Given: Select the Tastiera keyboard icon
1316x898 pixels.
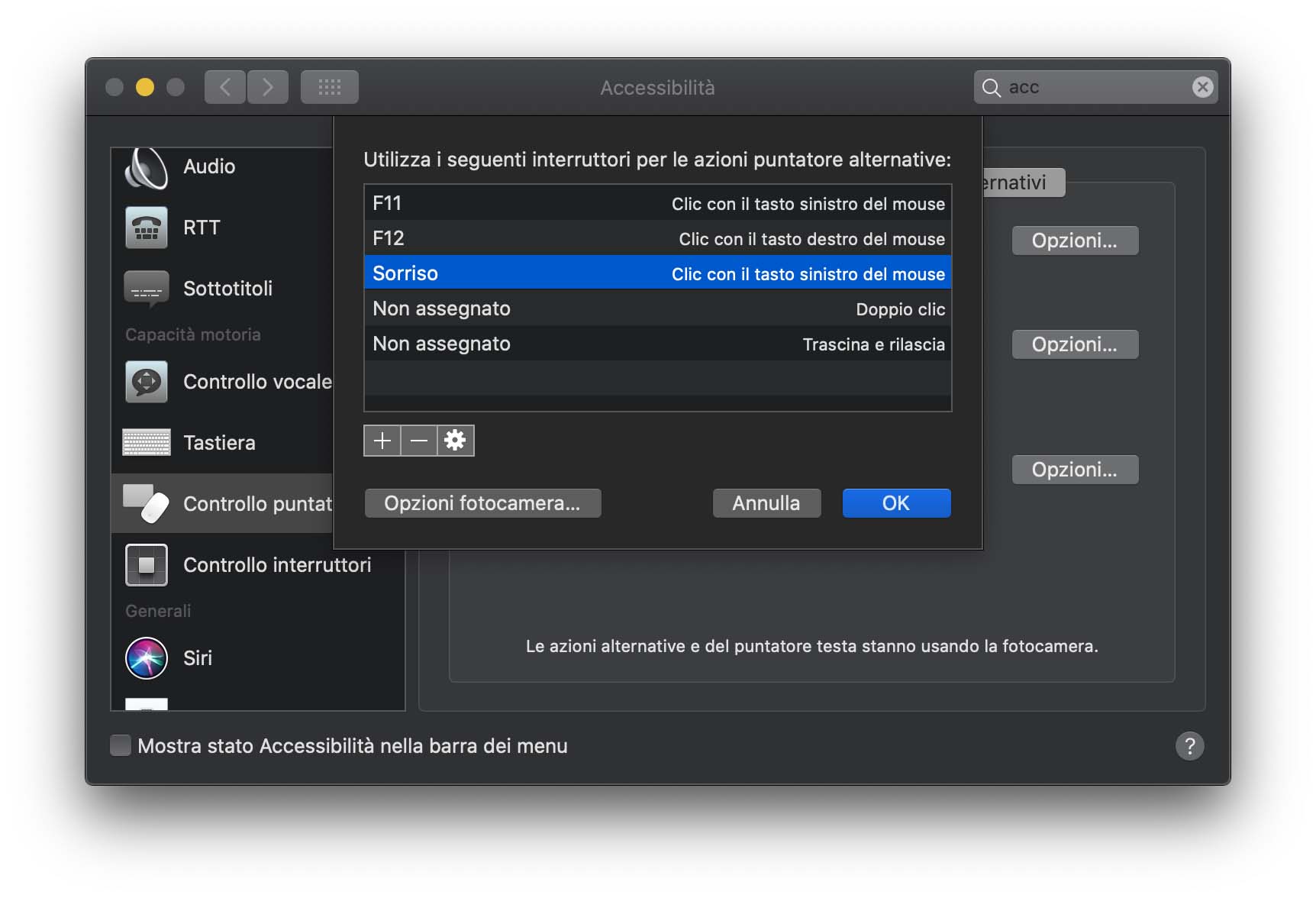Looking at the screenshot, I should (x=147, y=443).
